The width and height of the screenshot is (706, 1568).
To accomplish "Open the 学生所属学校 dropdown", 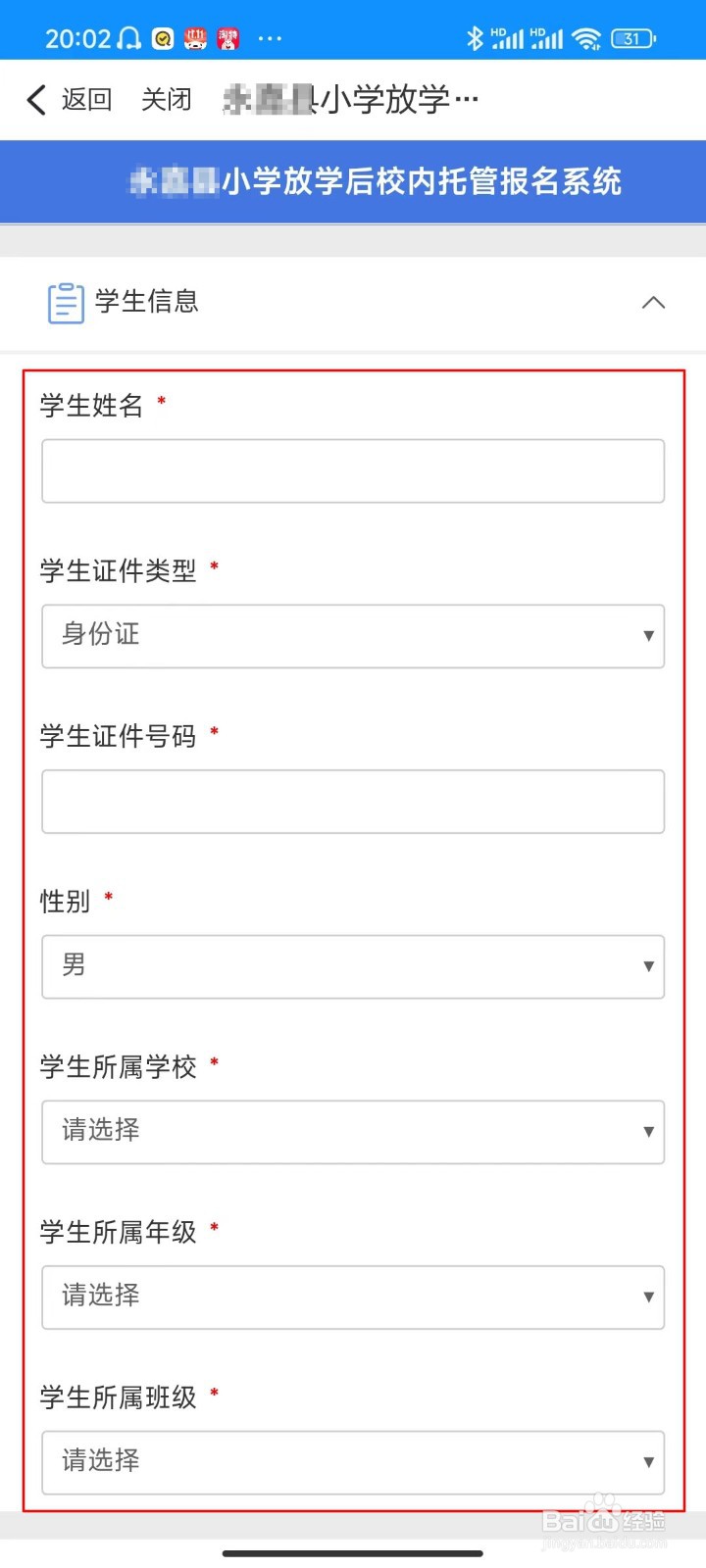I will click(x=353, y=1132).
